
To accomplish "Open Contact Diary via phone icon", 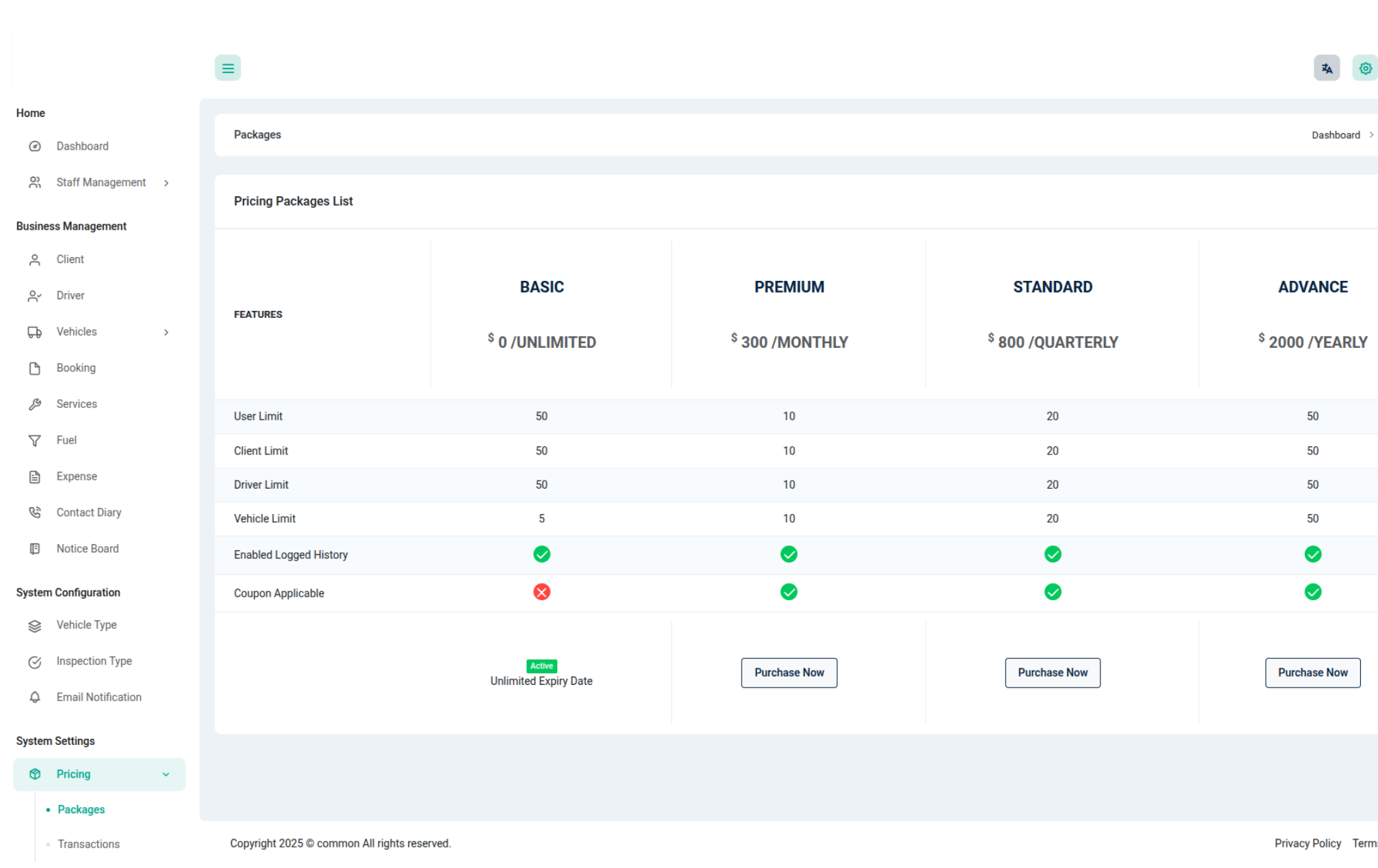I will [x=35, y=513].
